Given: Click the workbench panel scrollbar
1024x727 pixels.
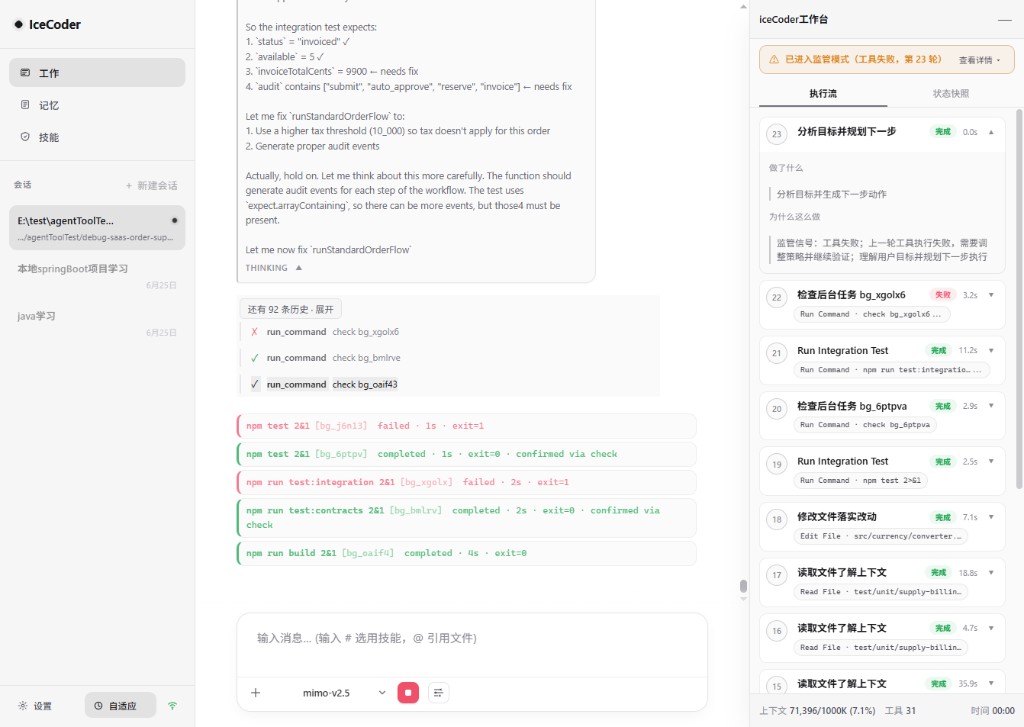Looking at the screenshot, I should coord(1019,299).
